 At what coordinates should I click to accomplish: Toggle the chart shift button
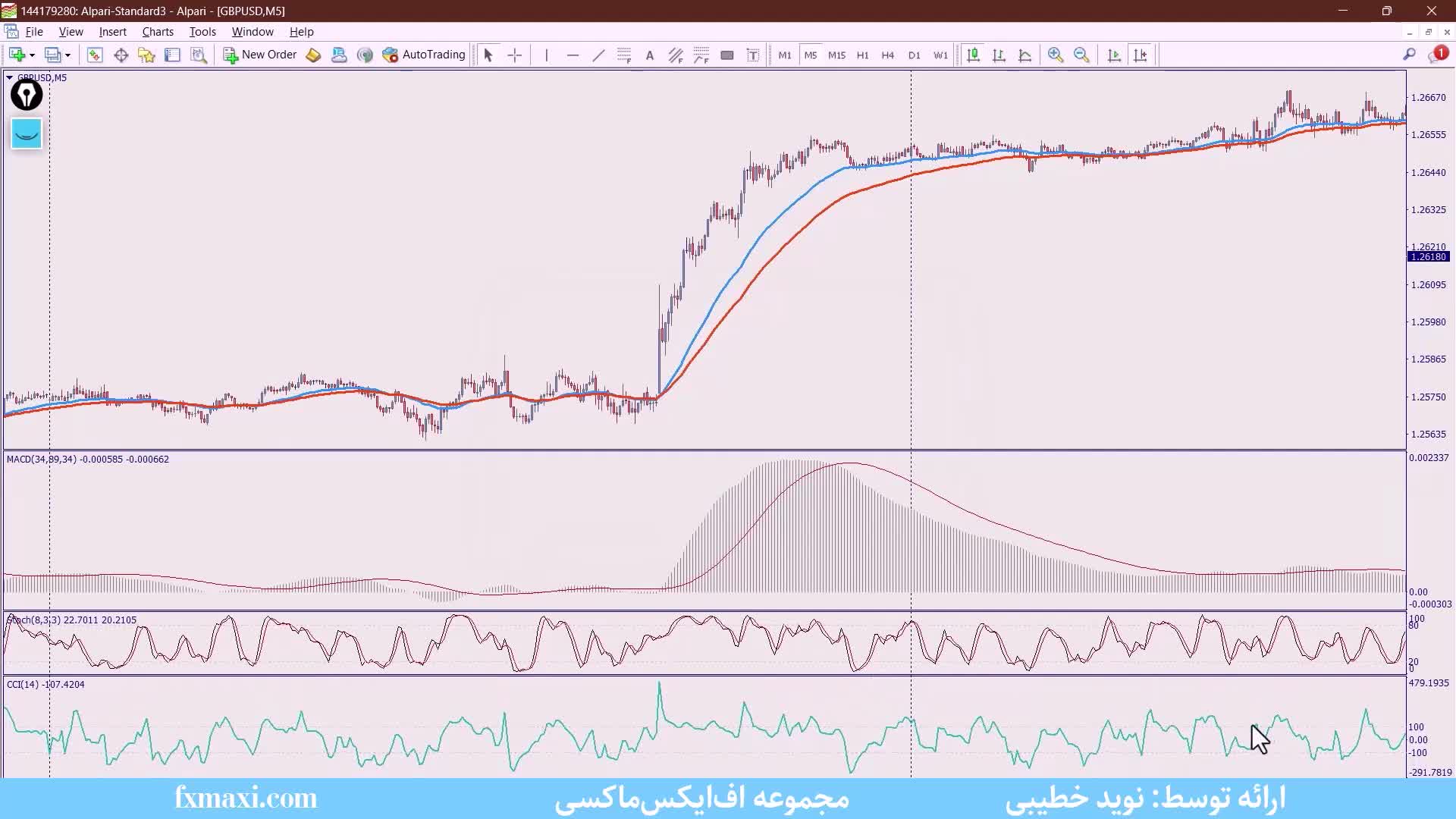point(1140,55)
